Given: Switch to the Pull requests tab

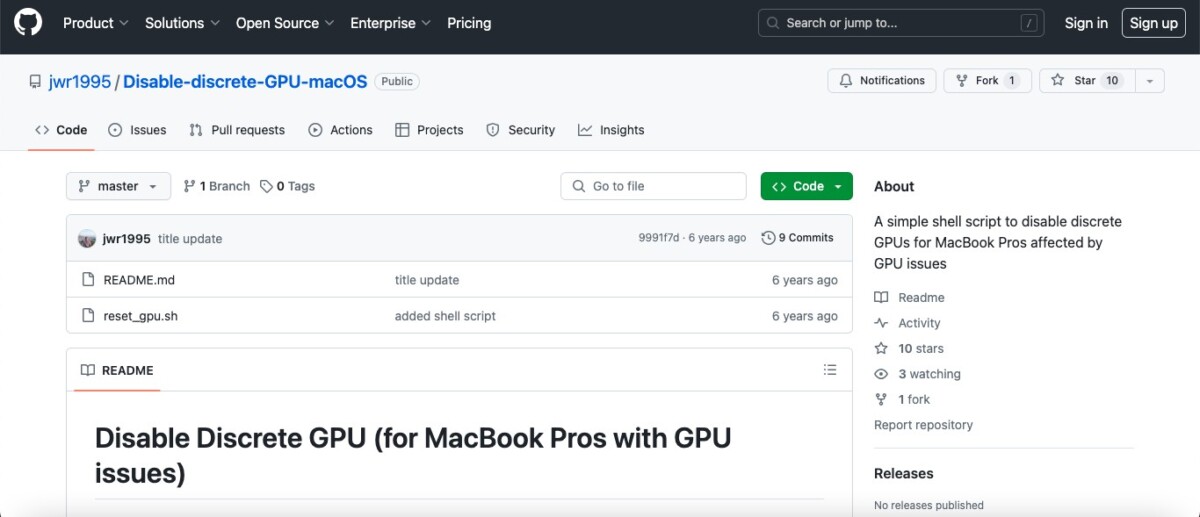Looking at the screenshot, I should [237, 130].
